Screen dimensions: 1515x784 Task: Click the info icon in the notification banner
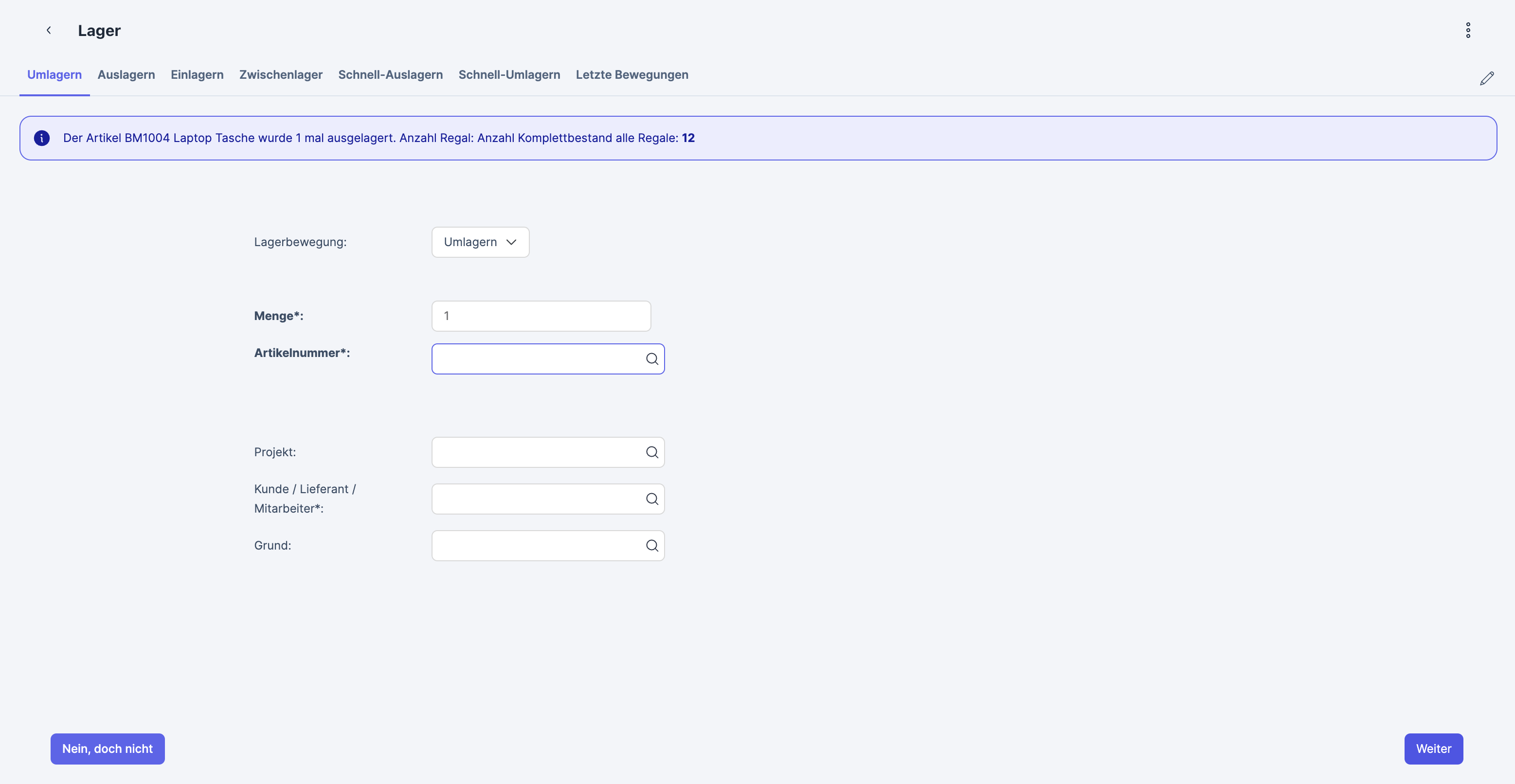click(x=42, y=138)
